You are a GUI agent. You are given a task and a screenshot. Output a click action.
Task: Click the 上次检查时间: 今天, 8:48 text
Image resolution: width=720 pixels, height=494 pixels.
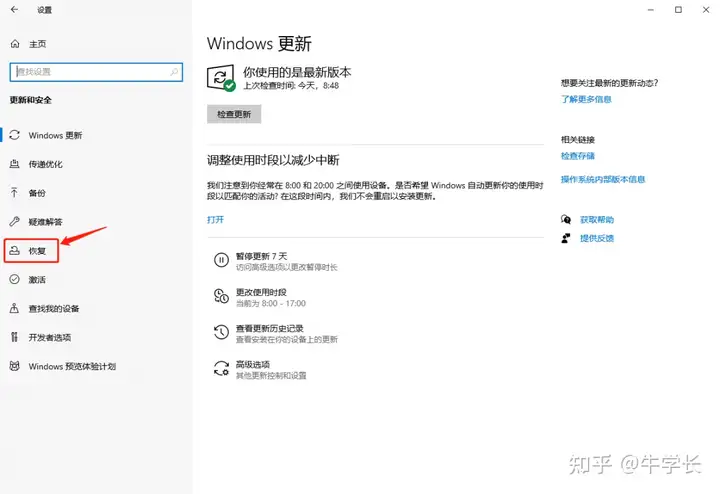(x=291, y=86)
